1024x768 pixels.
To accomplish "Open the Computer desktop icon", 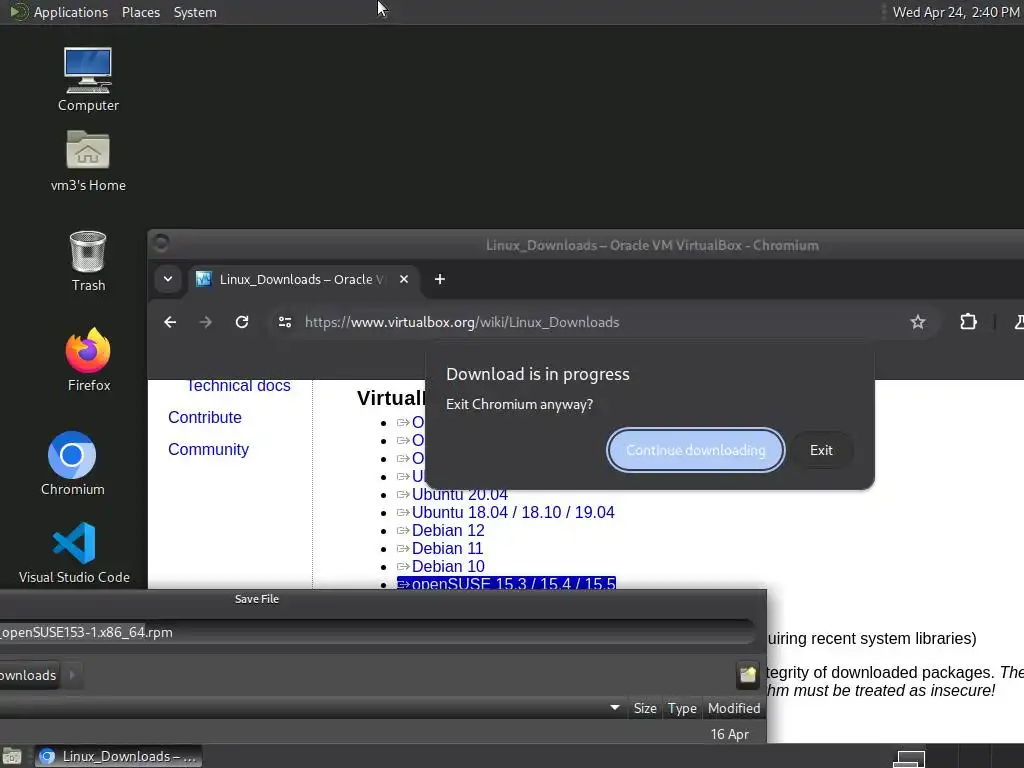I will (88, 79).
